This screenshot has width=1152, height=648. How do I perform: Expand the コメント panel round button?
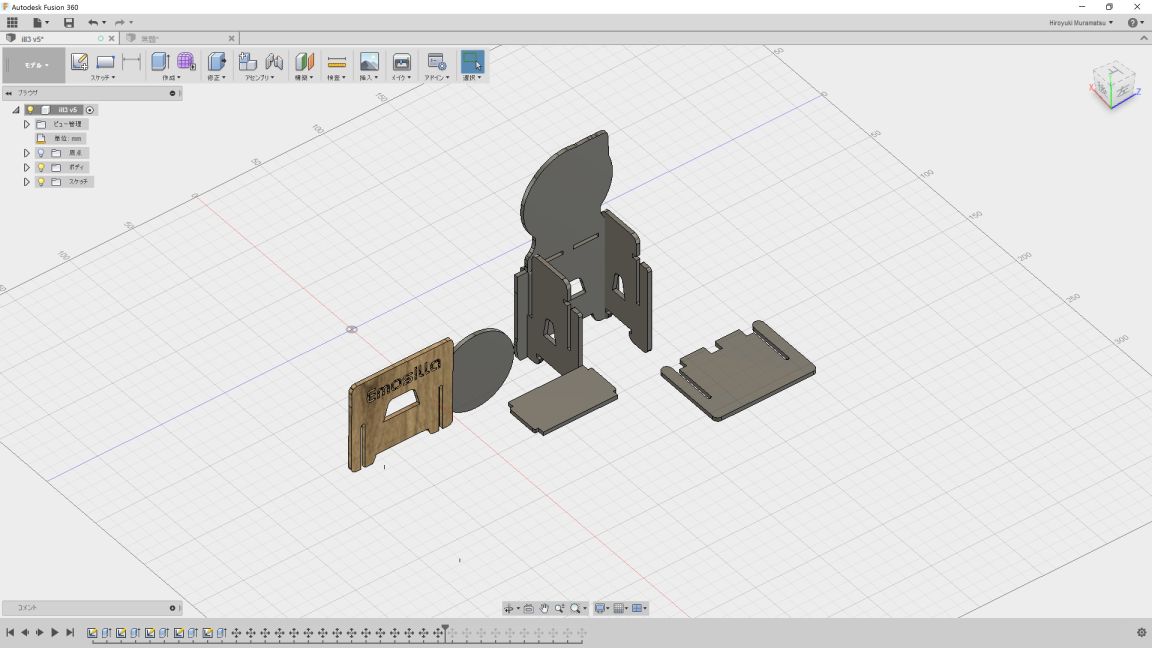173,608
